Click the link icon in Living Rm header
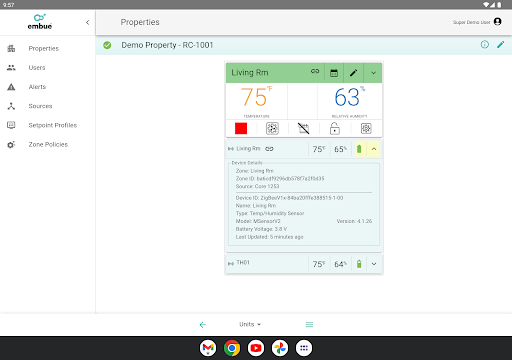 pyautogui.click(x=315, y=71)
